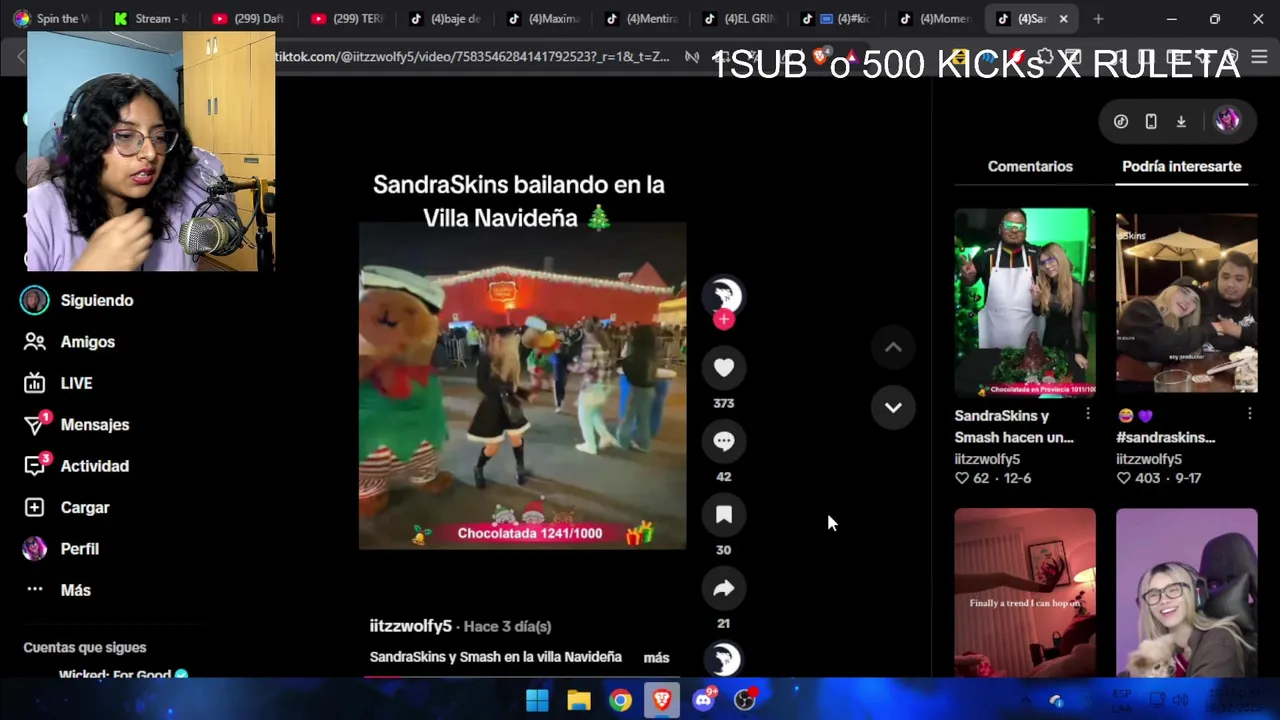Select the Podría interesarte tab
The width and height of the screenshot is (1280, 720).
(x=1181, y=166)
